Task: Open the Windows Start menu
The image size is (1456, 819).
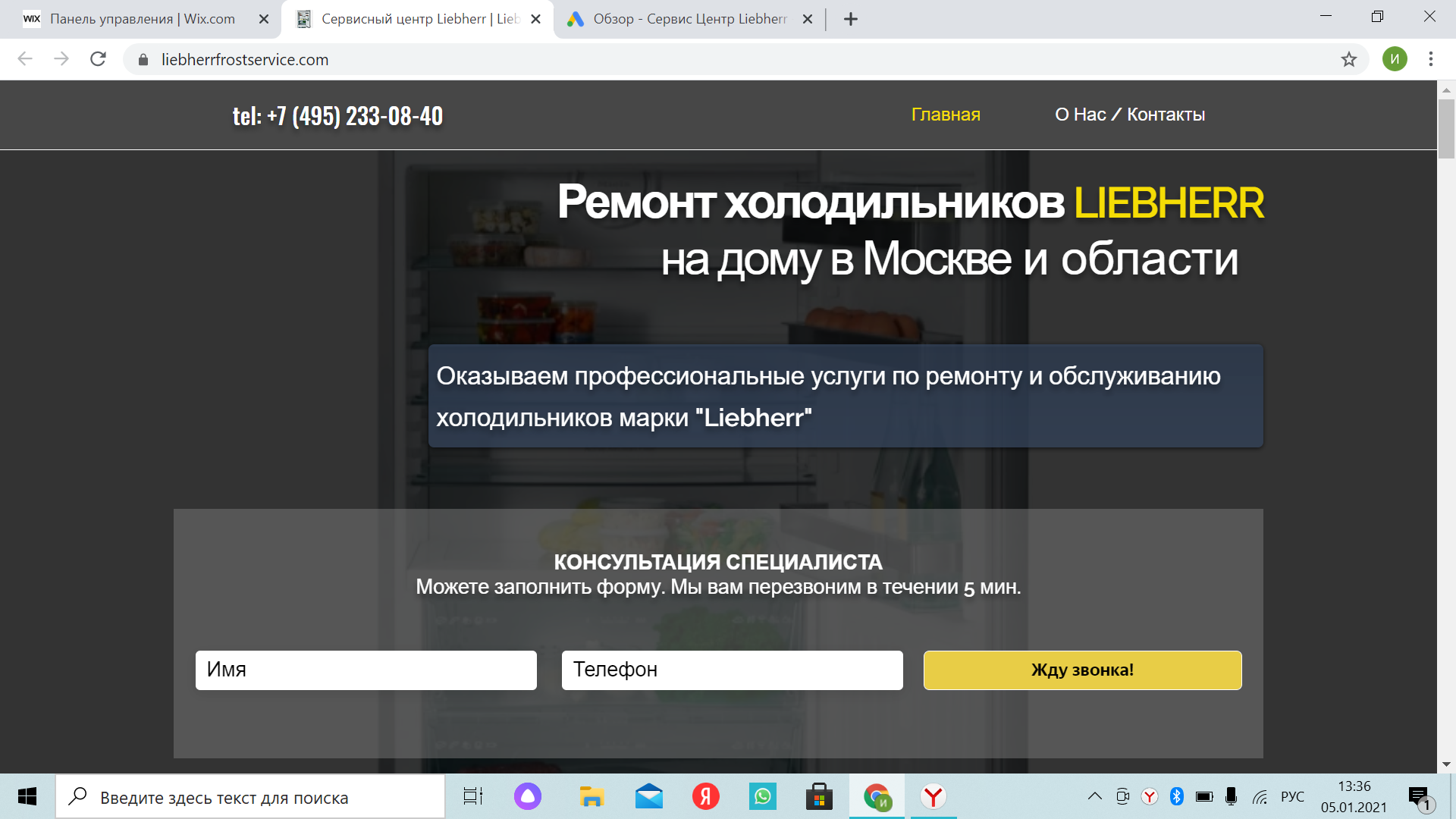Action: [27, 796]
